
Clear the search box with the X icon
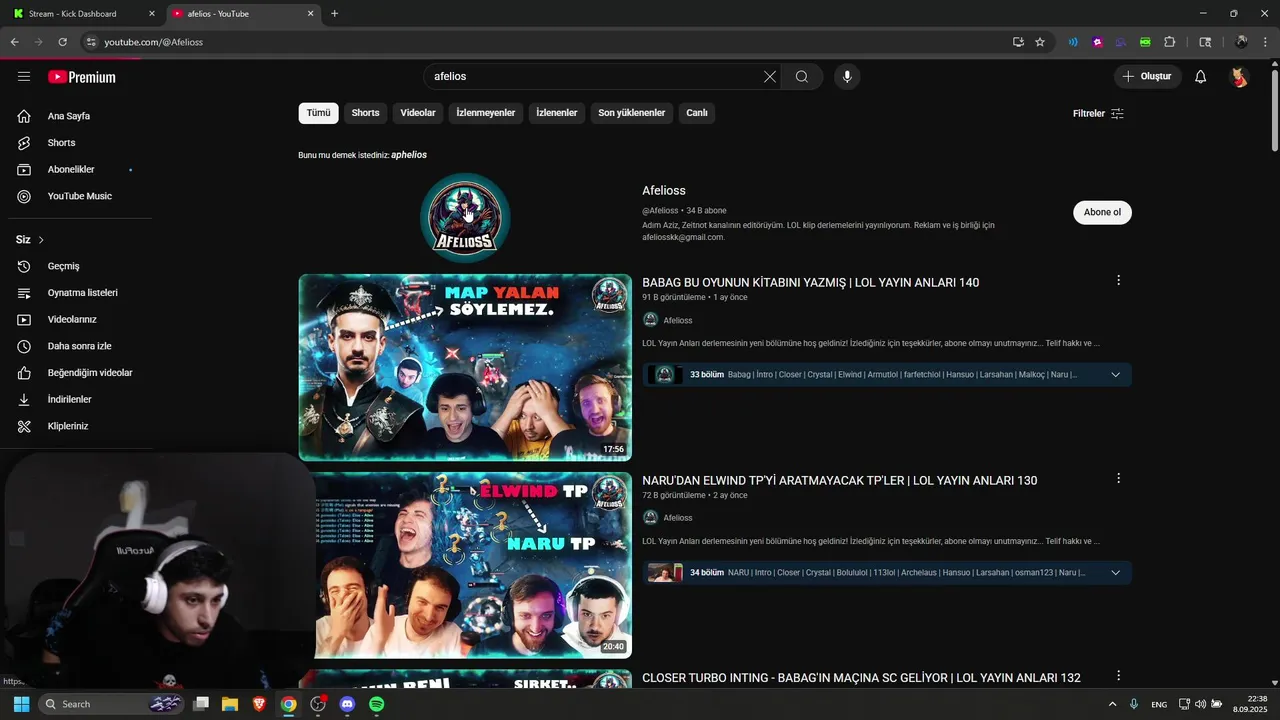[x=770, y=77]
